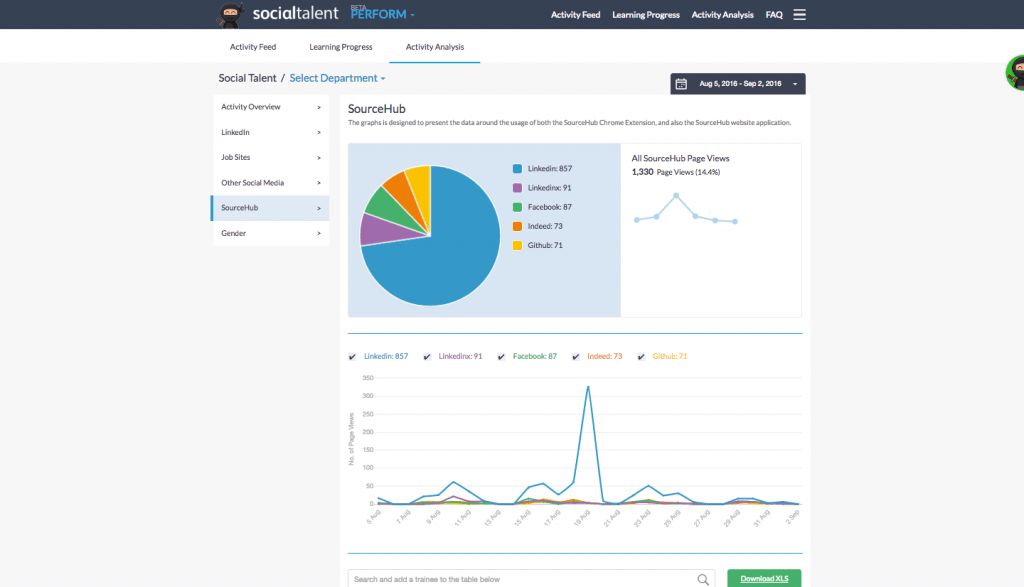Image resolution: width=1024 pixels, height=587 pixels.
Task: Open the PERFORM product dropdown
Action: coord(382,14)
